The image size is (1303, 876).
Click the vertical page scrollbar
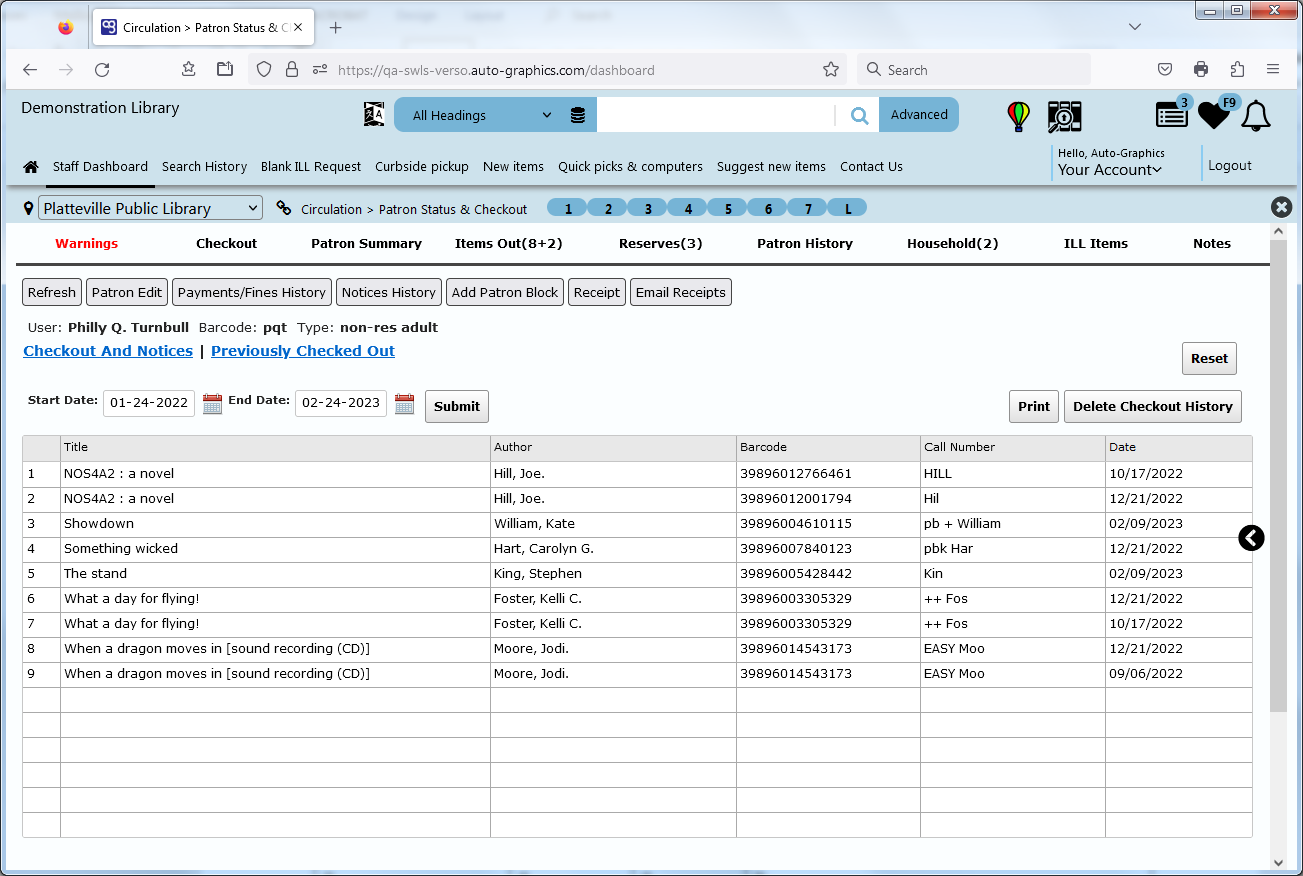tap(1279, 474)
